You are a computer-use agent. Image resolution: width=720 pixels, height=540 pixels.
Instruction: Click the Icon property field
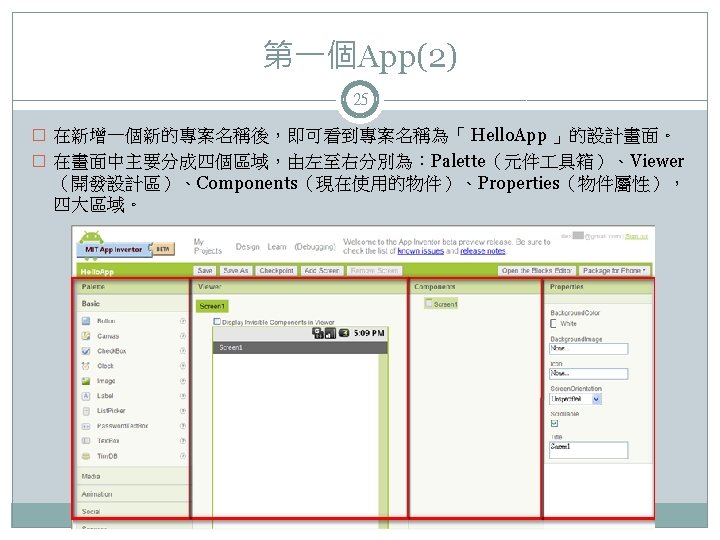pos(589,374)
